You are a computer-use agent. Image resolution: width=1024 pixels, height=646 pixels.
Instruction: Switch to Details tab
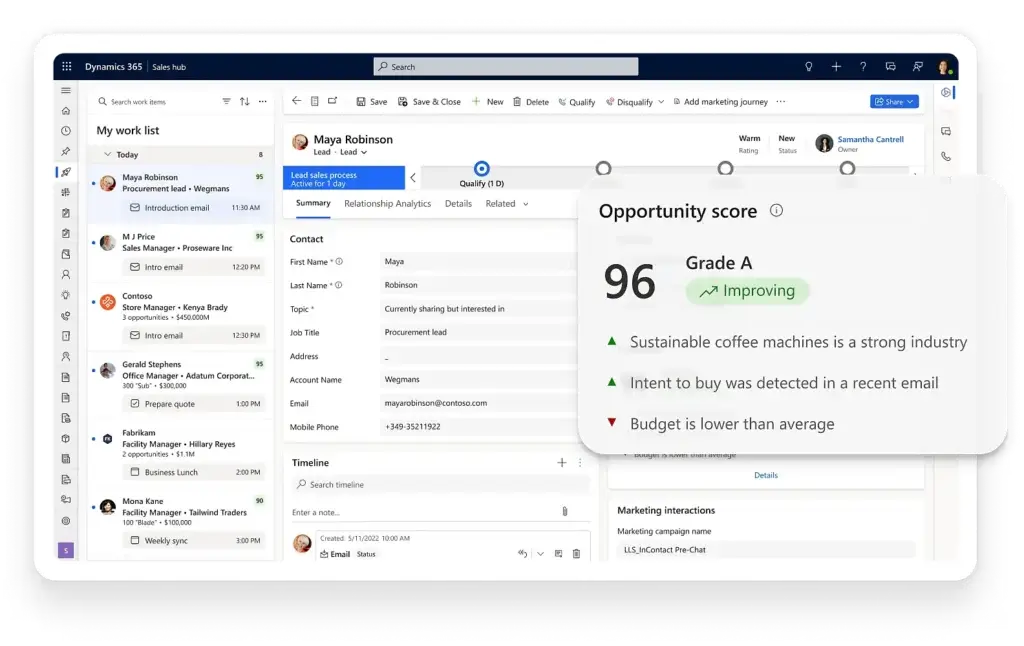[x=458, y=204]
